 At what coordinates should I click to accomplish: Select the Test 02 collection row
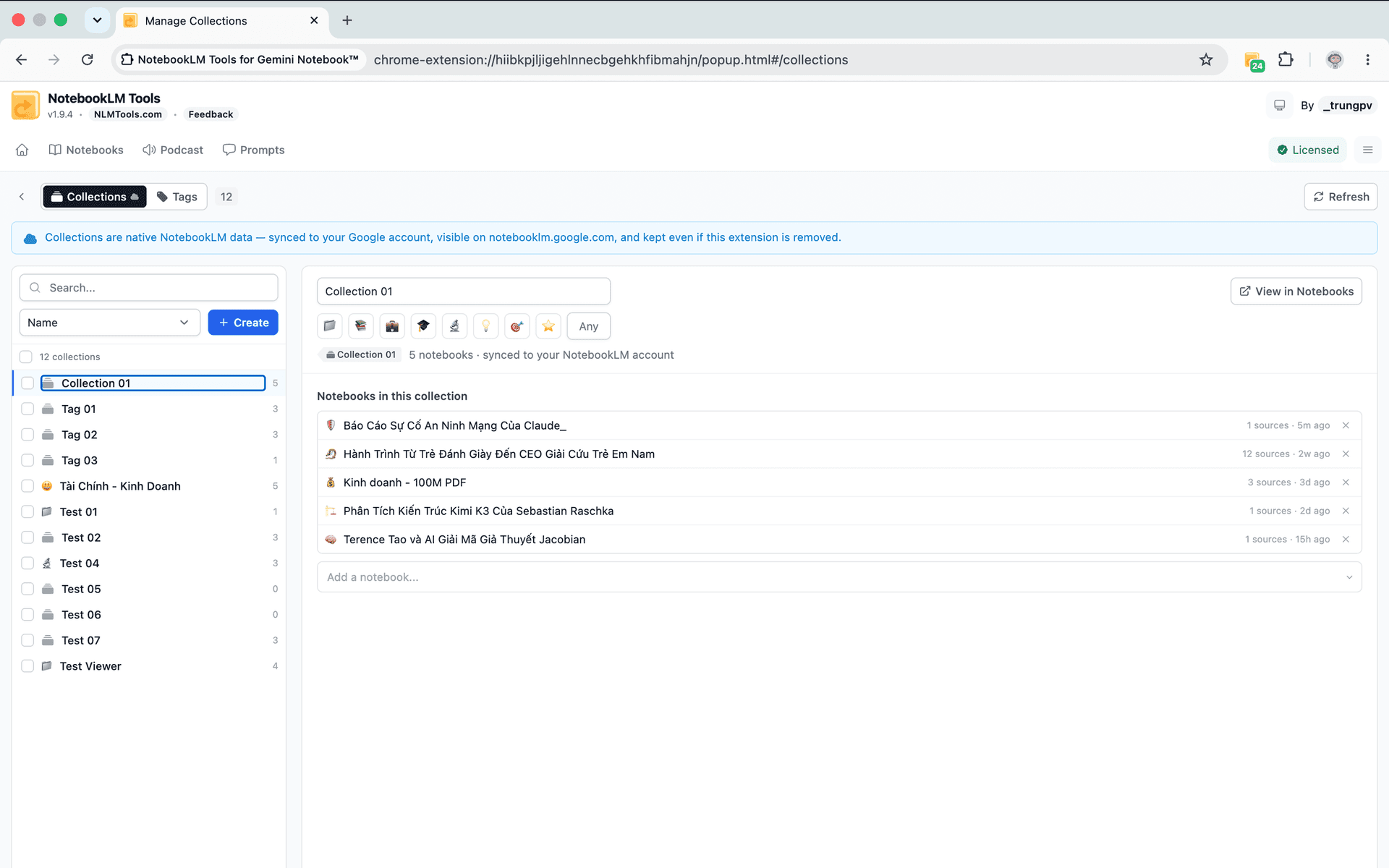coord(149,537)
